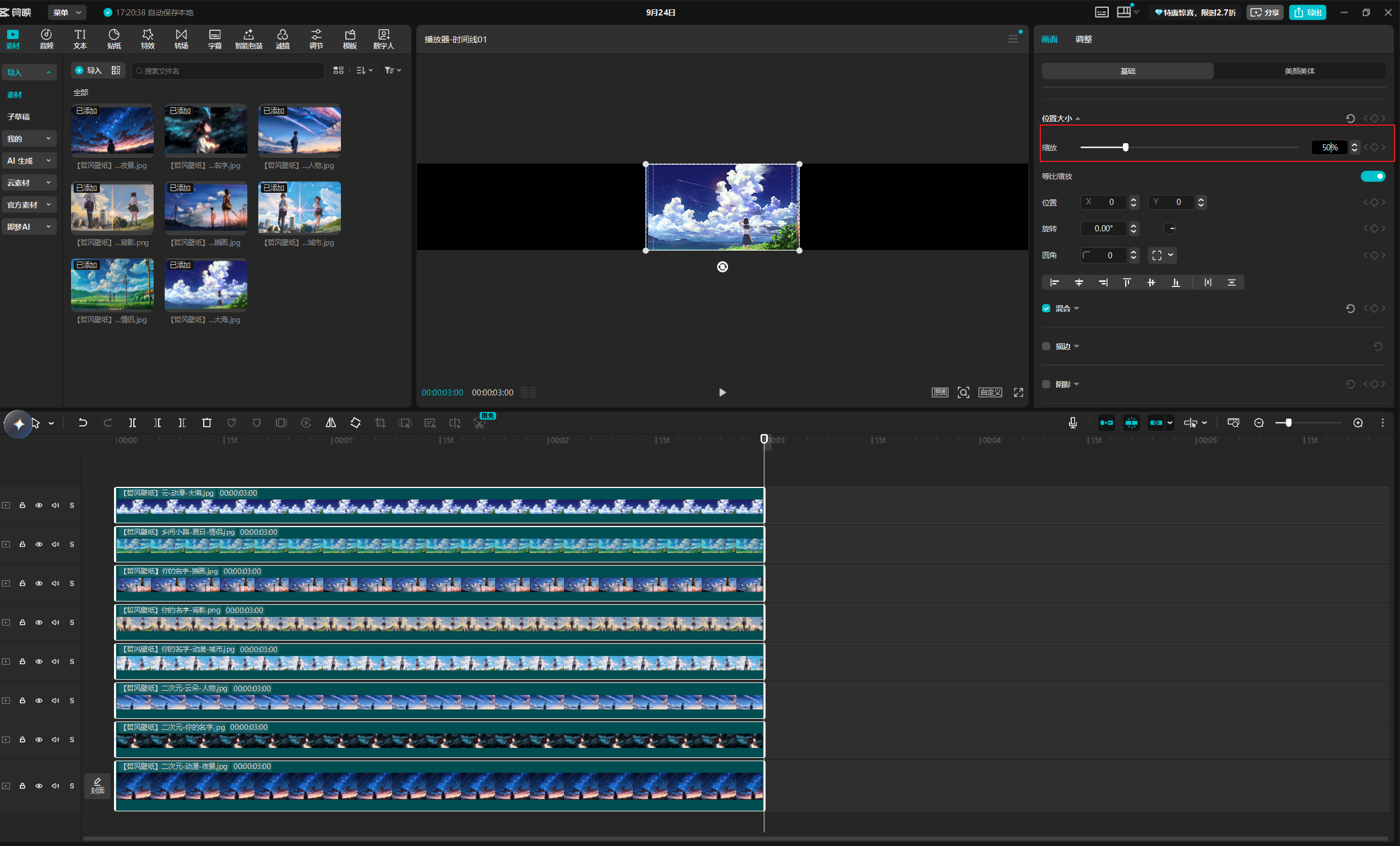Open the fullscreen preview icon
1400x846 pixels.
1018,393
